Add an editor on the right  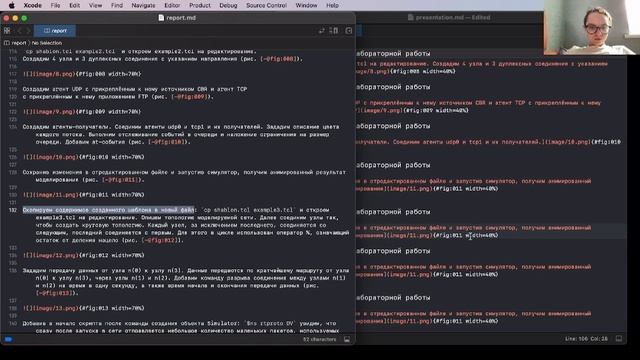tap(349, 31)
